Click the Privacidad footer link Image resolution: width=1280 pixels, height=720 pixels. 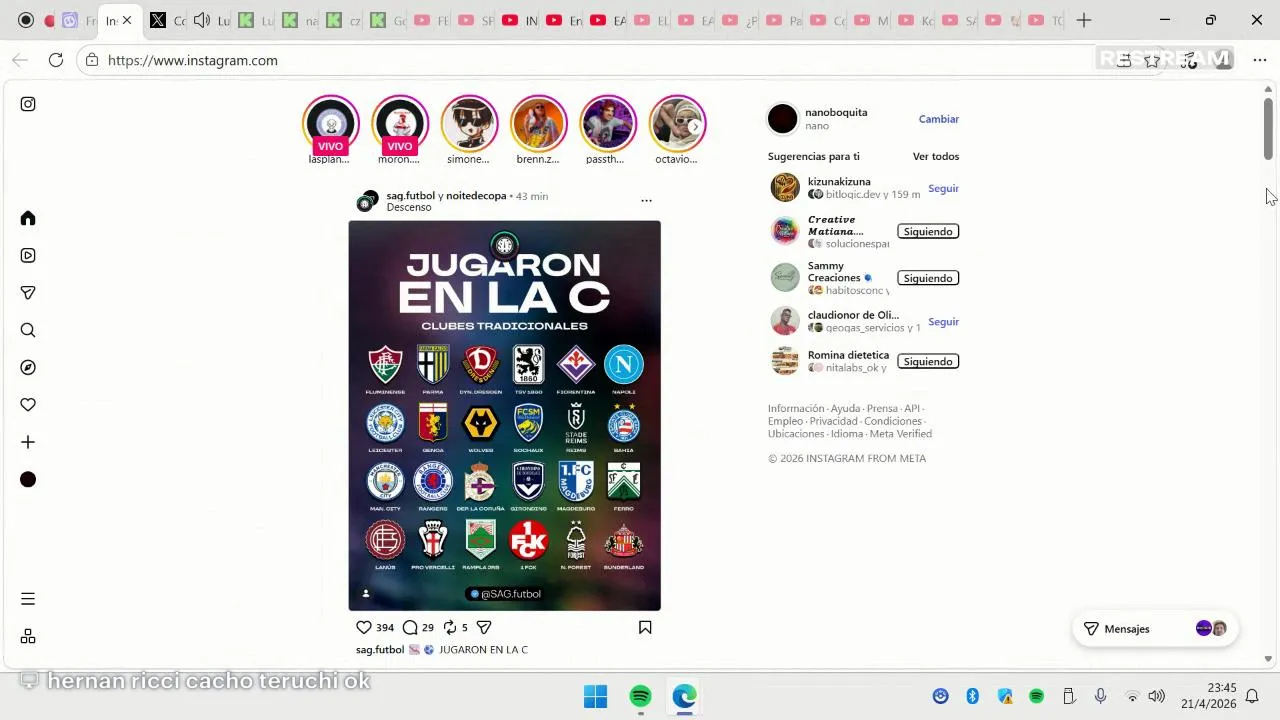pyautogui.click(x=834, y=421)
